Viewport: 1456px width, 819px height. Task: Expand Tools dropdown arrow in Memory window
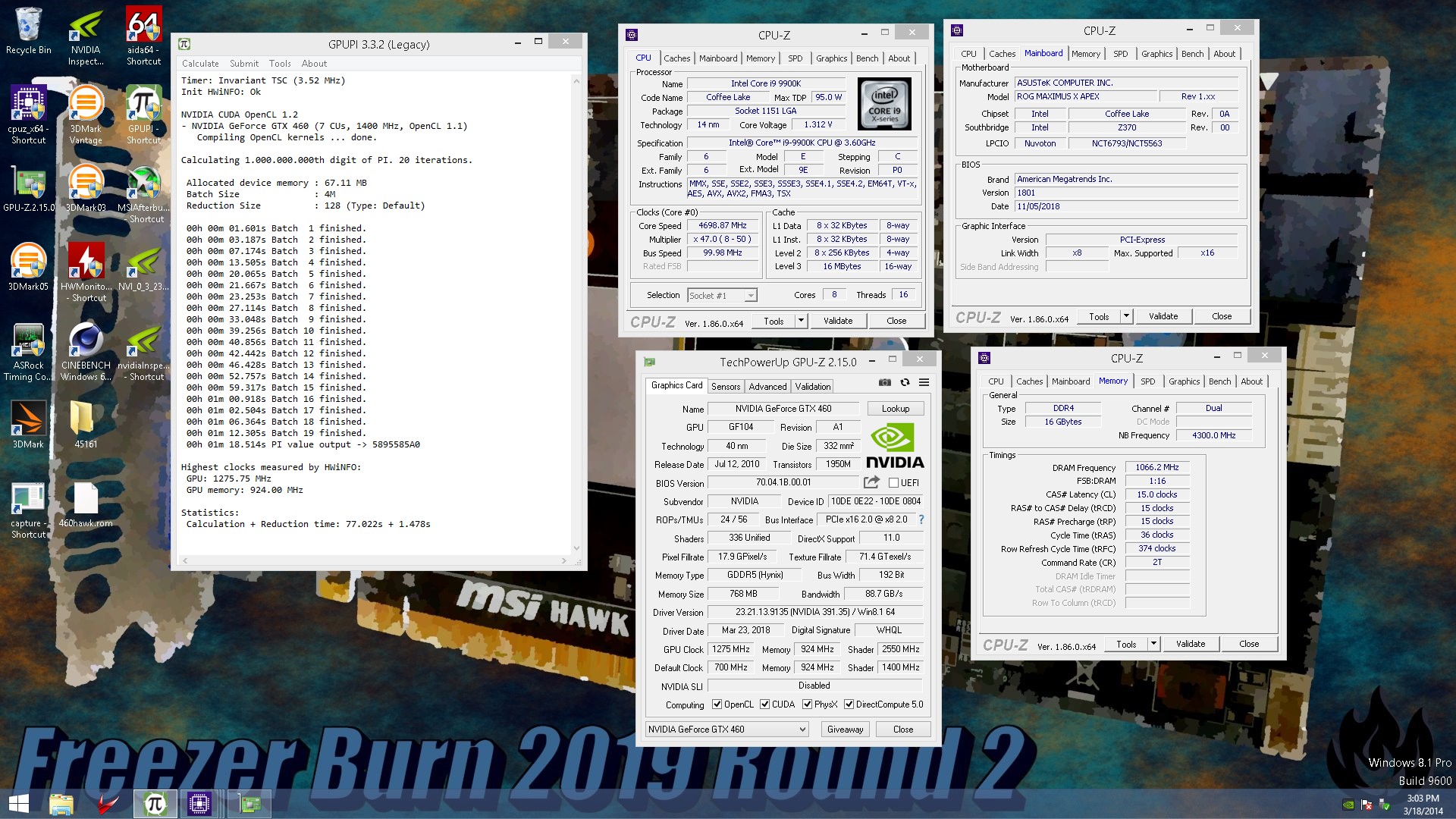[1153, 644]
